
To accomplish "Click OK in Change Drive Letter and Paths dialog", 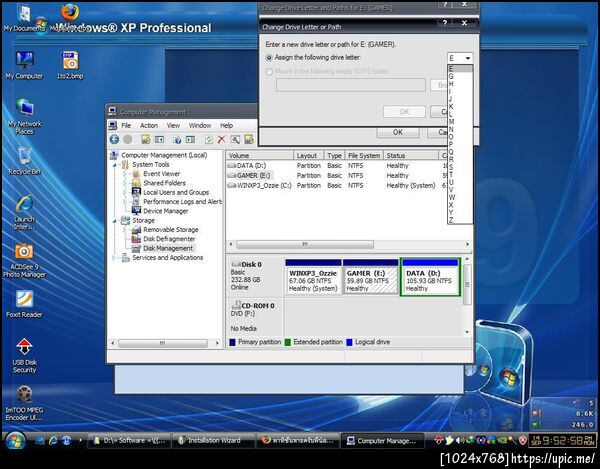I will [398, 132].
